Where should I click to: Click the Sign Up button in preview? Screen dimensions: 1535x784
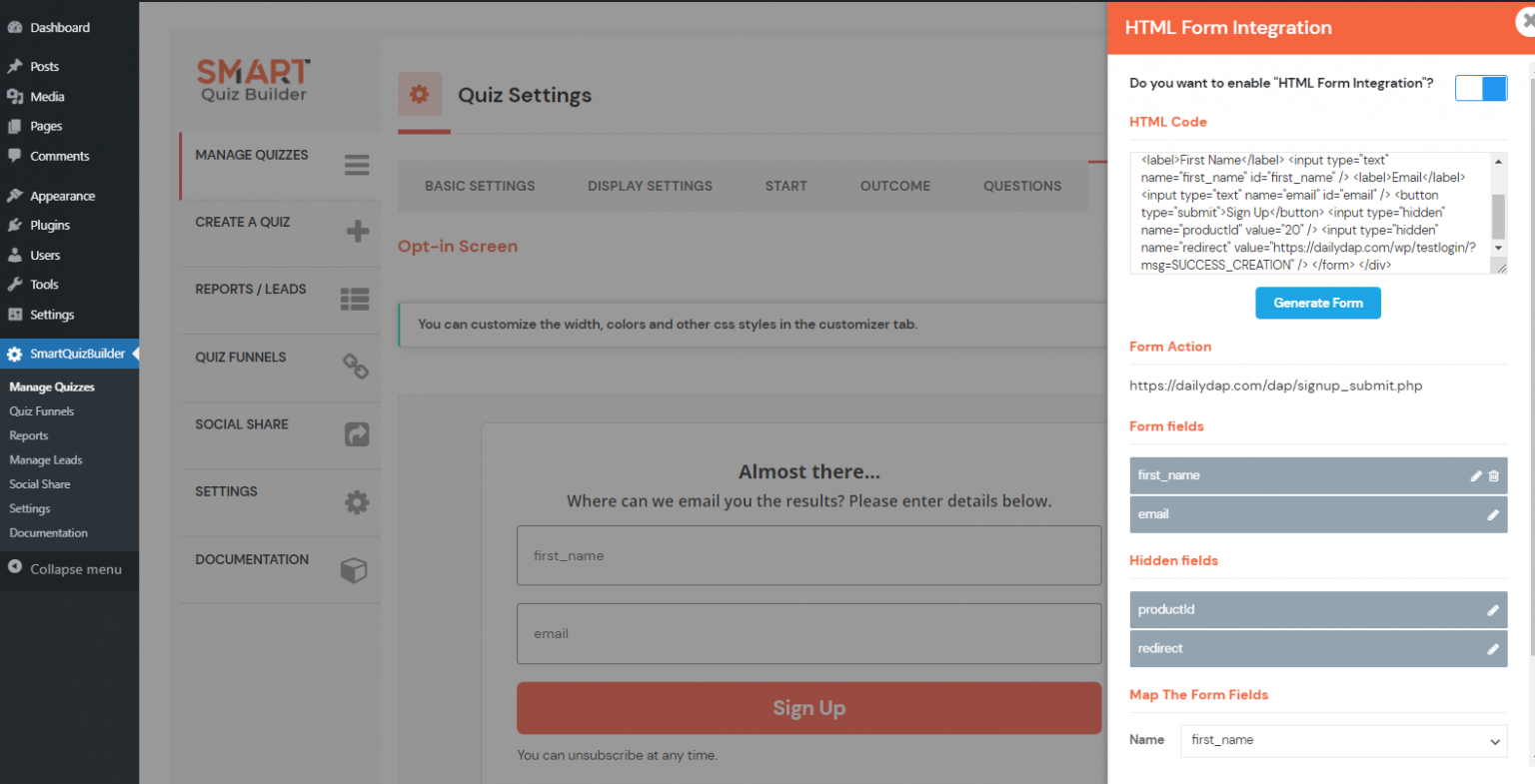tap(808, 708)
